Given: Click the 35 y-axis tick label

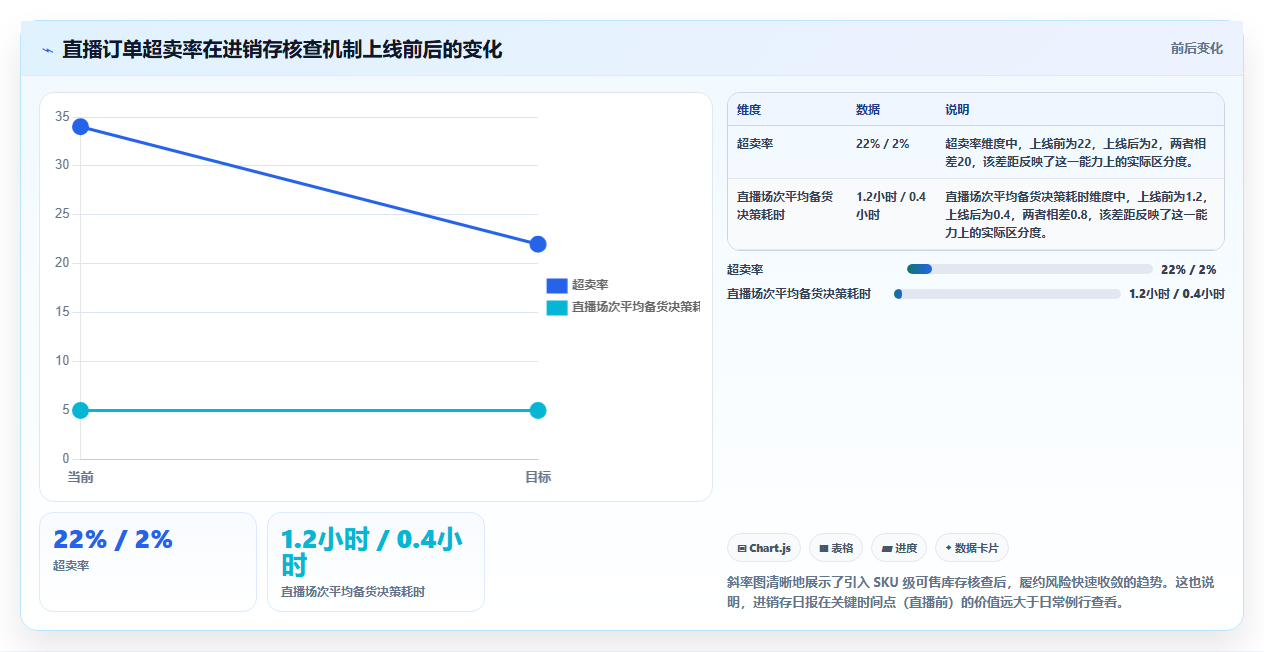Looking at the screenshot, I should pyautogui.click(x=62, y=117).
